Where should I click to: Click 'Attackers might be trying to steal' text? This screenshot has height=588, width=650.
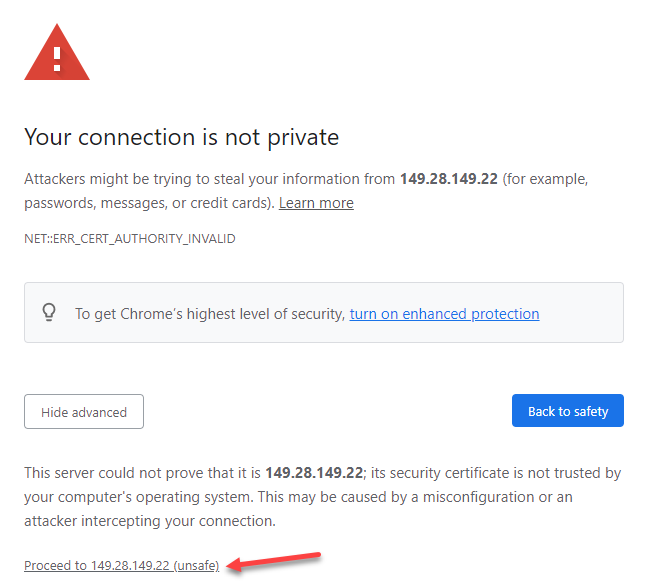coord(150,179)
